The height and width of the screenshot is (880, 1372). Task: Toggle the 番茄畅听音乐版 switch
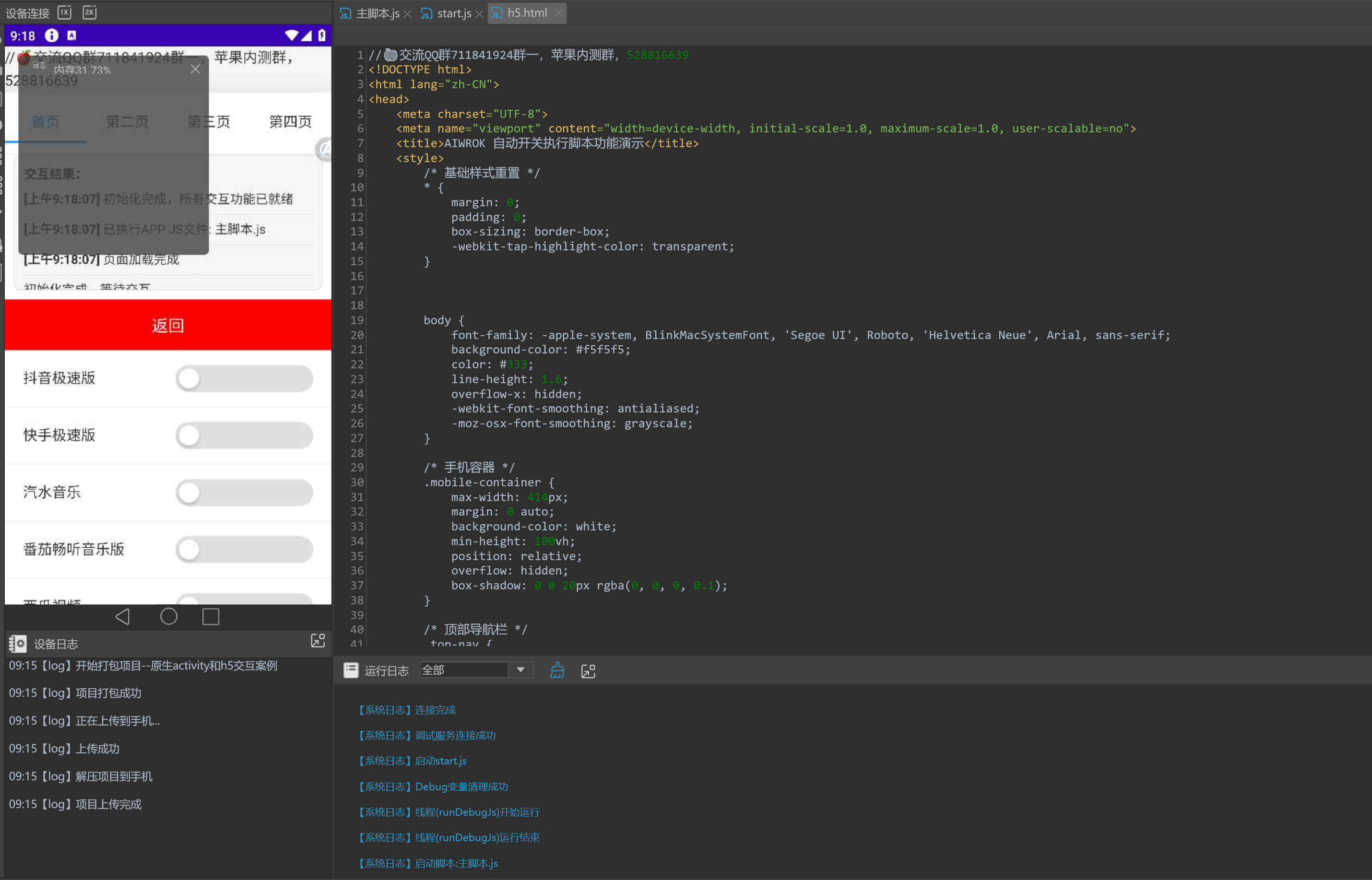[244, 550]
